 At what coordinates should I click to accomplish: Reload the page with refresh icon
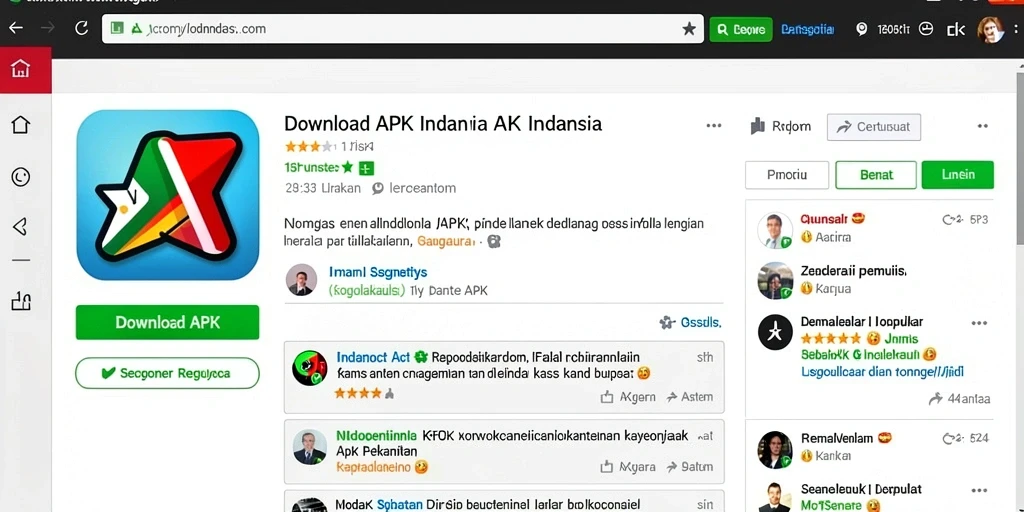[x=81, y=28]
